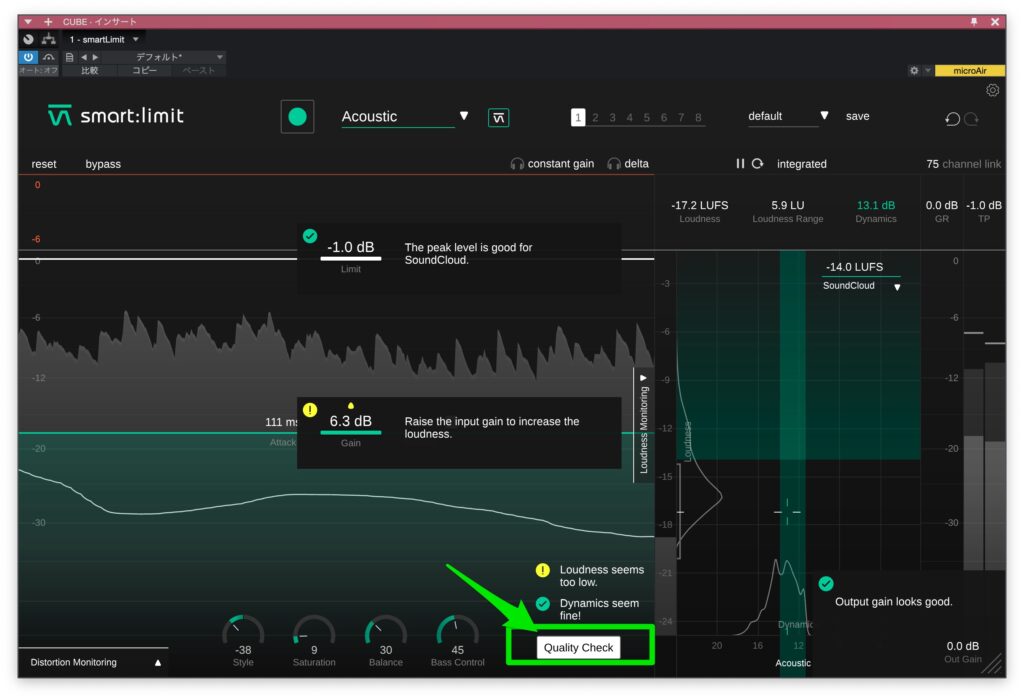Toggle the plugin power button
Image resolution: width=1024 pixels, height=699 pixels.
click(x=28, y=57)
